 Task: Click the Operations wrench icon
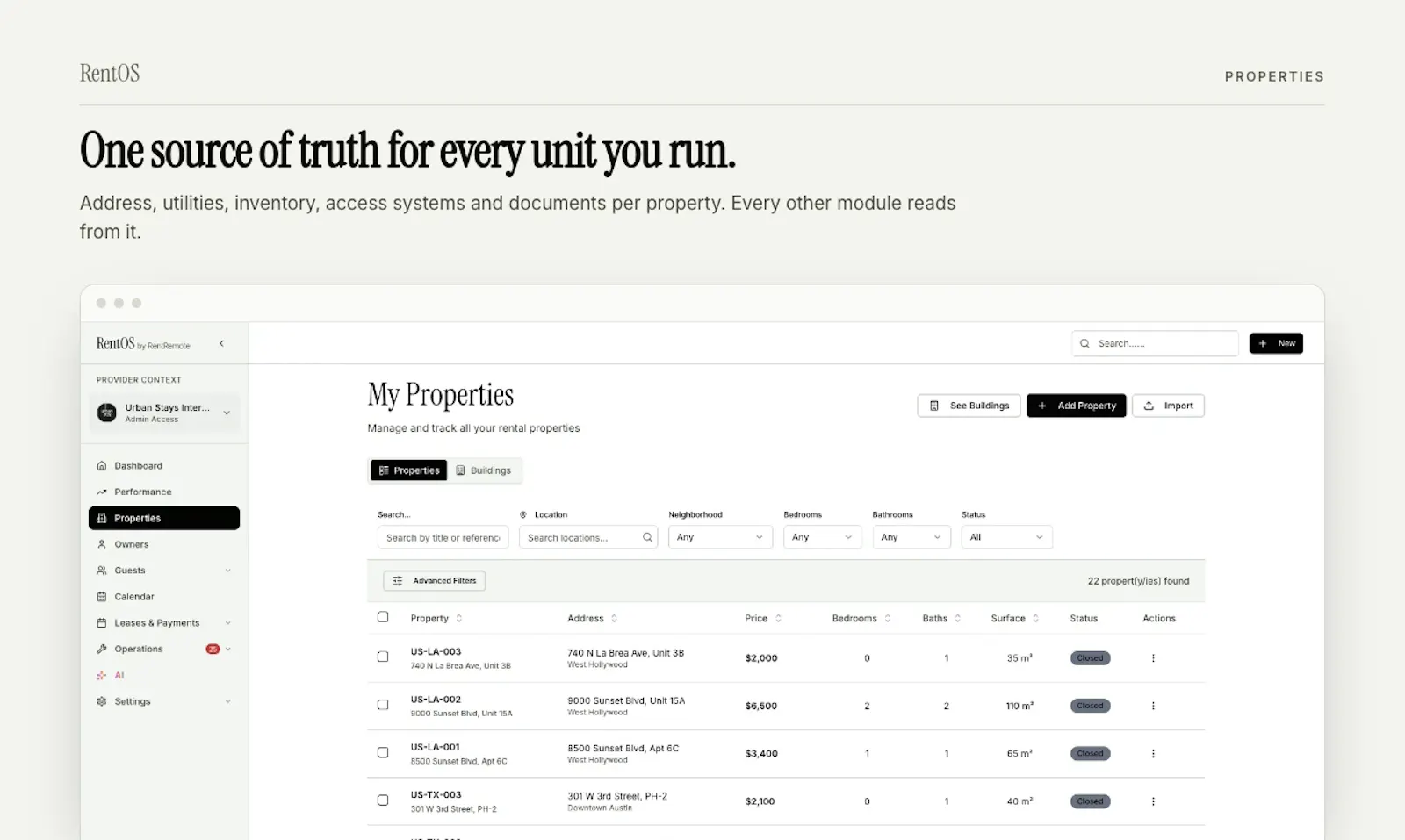[x=102, y=650]
